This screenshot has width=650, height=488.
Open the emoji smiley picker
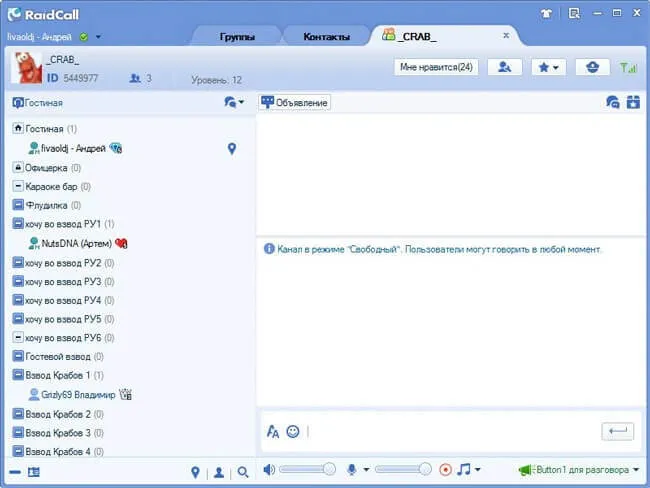point(293,432)
